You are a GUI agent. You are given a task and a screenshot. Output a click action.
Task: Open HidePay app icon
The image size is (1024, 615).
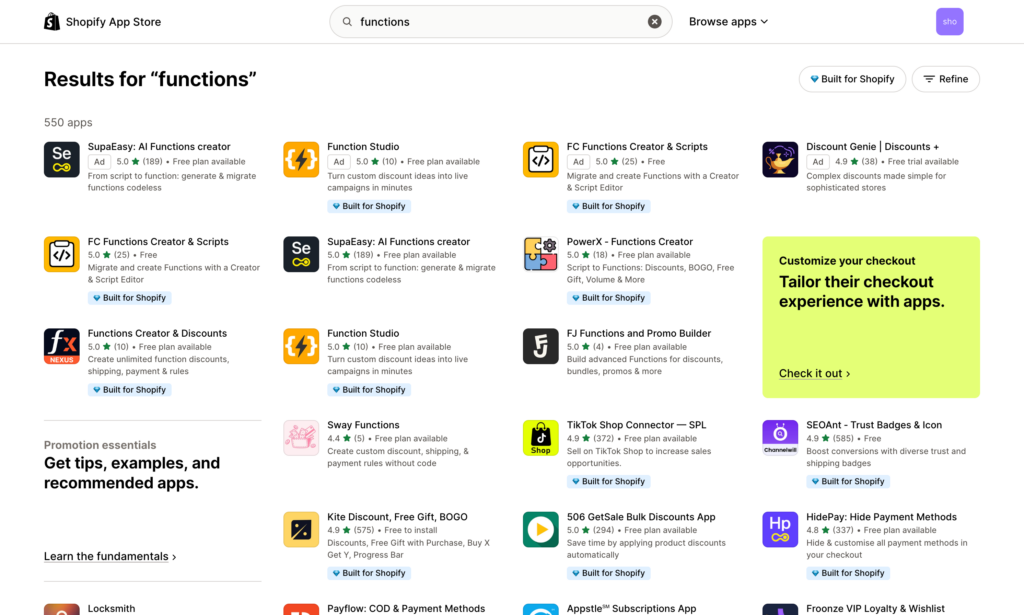click(x=780, y=529)
